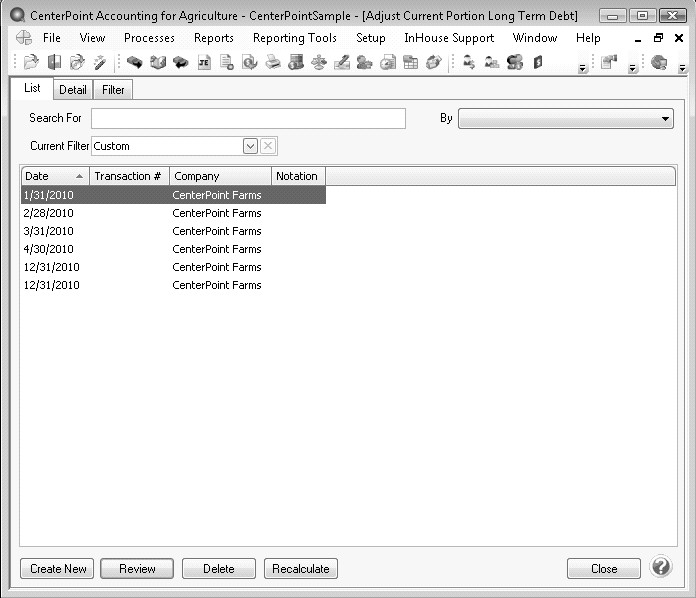Clear the current filter with X button

(x=268, y=146)
